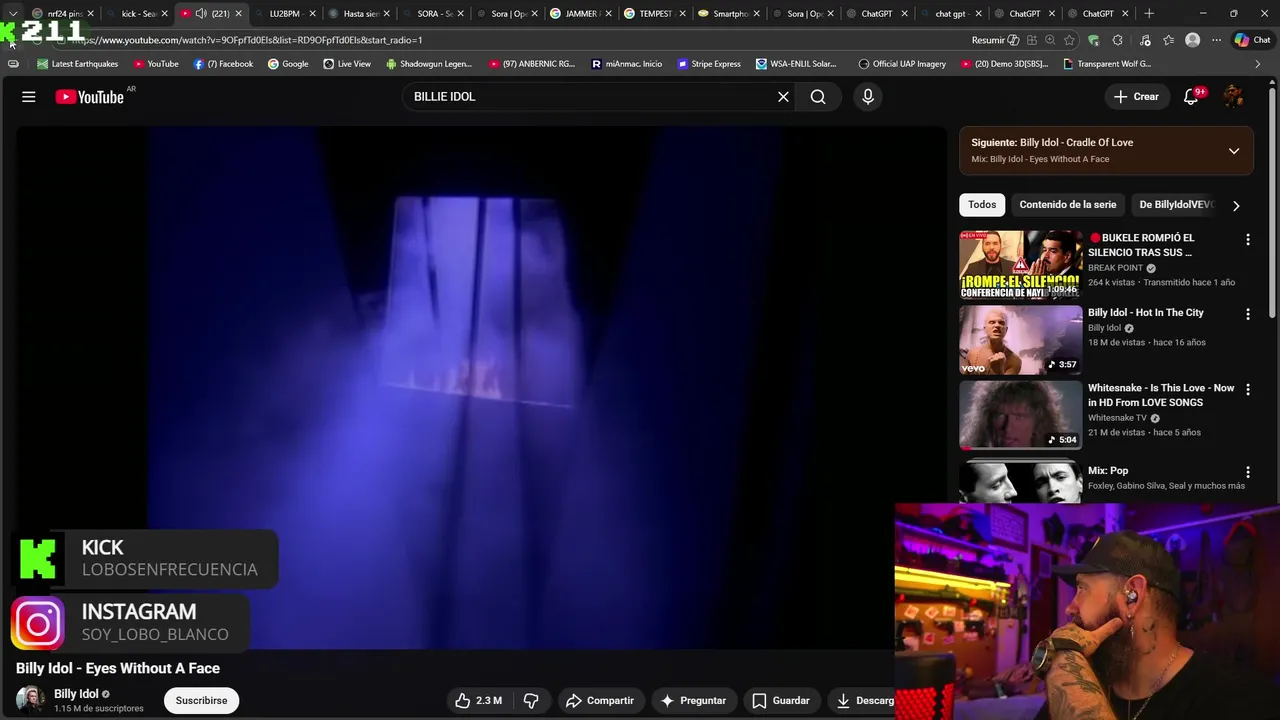Open the Stripe Express bookmark
Viewport: 1280px width, 720px height.
[709, 64]
